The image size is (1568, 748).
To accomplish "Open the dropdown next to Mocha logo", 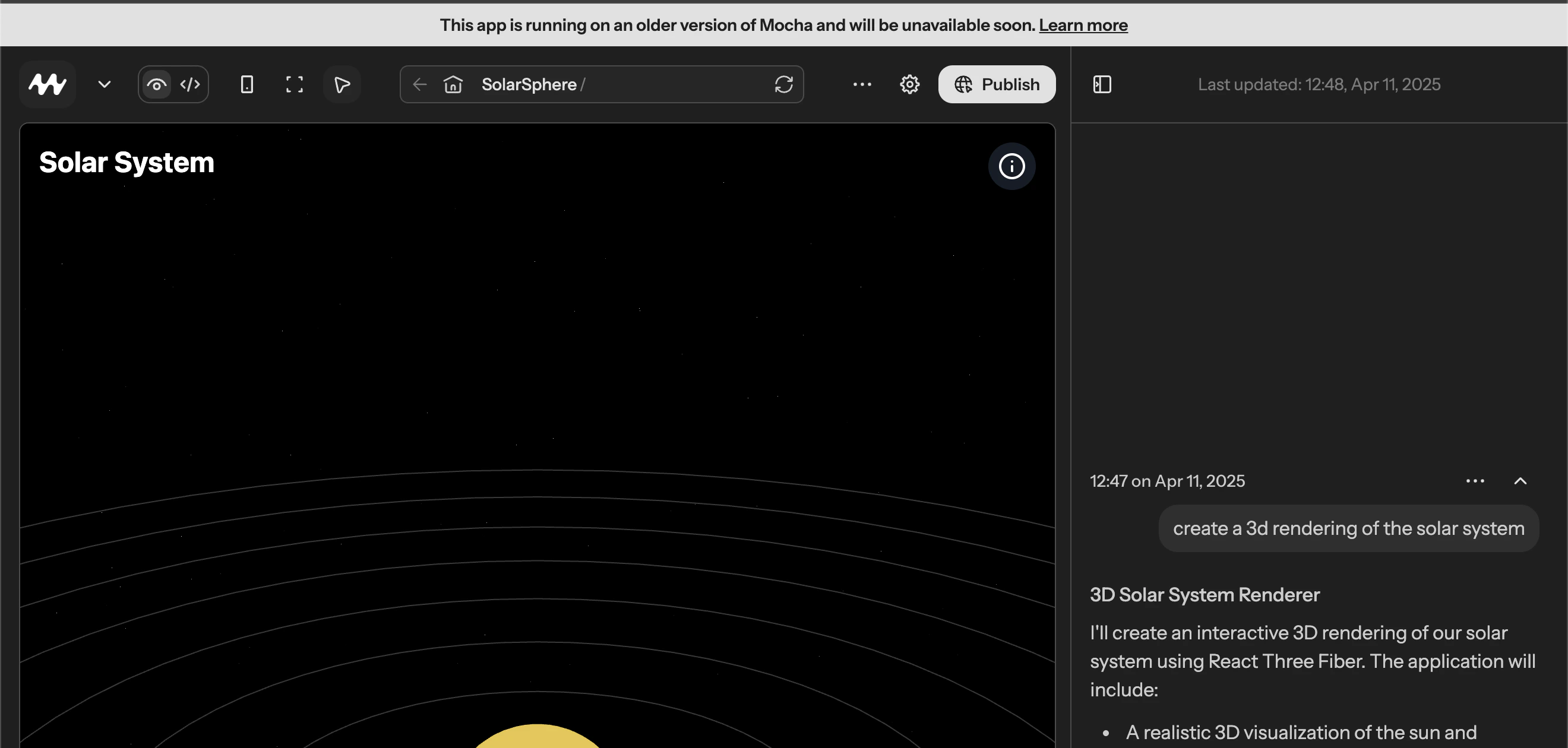I will click(x=105, y=84).
